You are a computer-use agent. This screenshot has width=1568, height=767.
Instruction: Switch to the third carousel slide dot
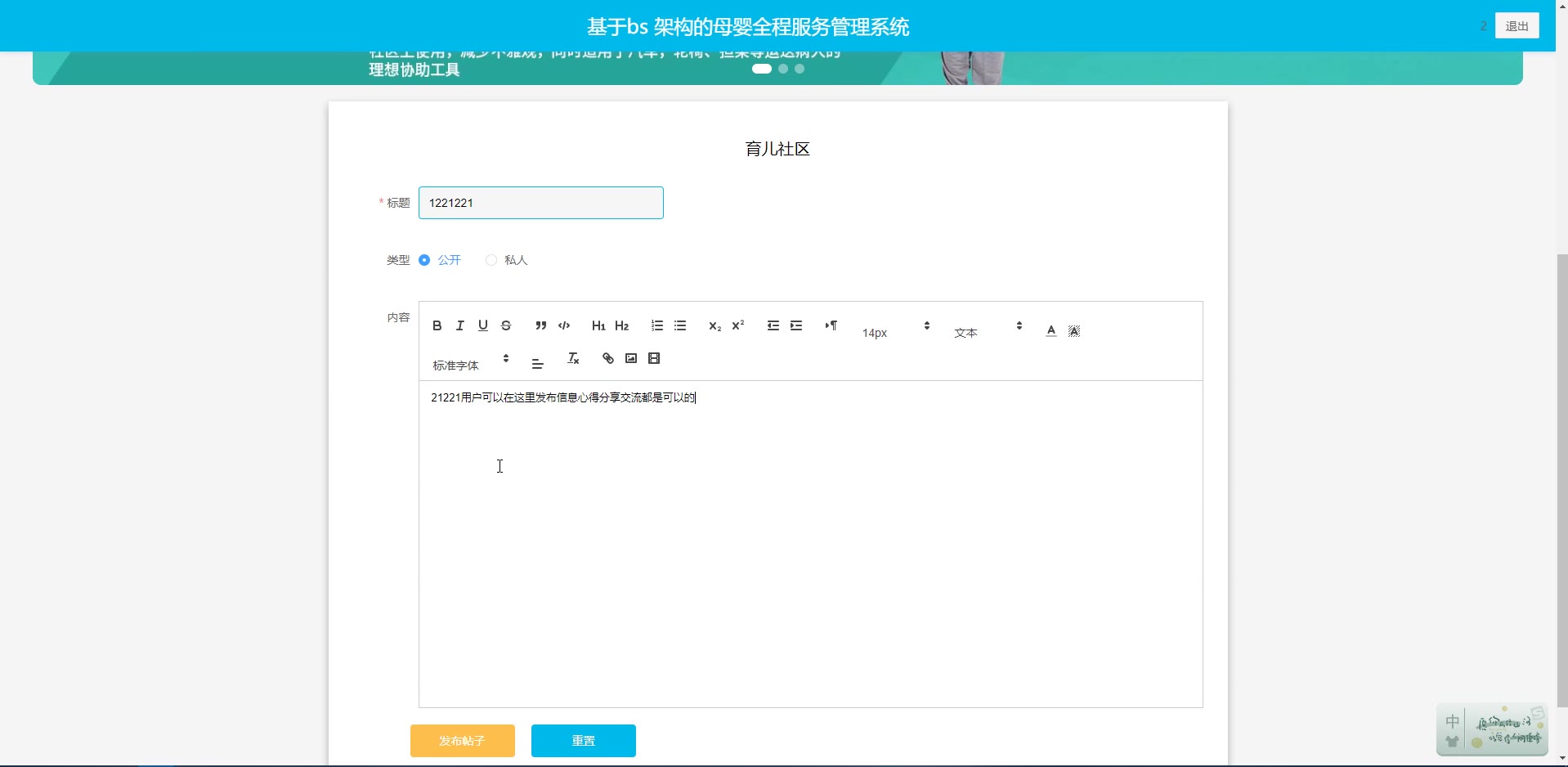click(x=800, y=69)
